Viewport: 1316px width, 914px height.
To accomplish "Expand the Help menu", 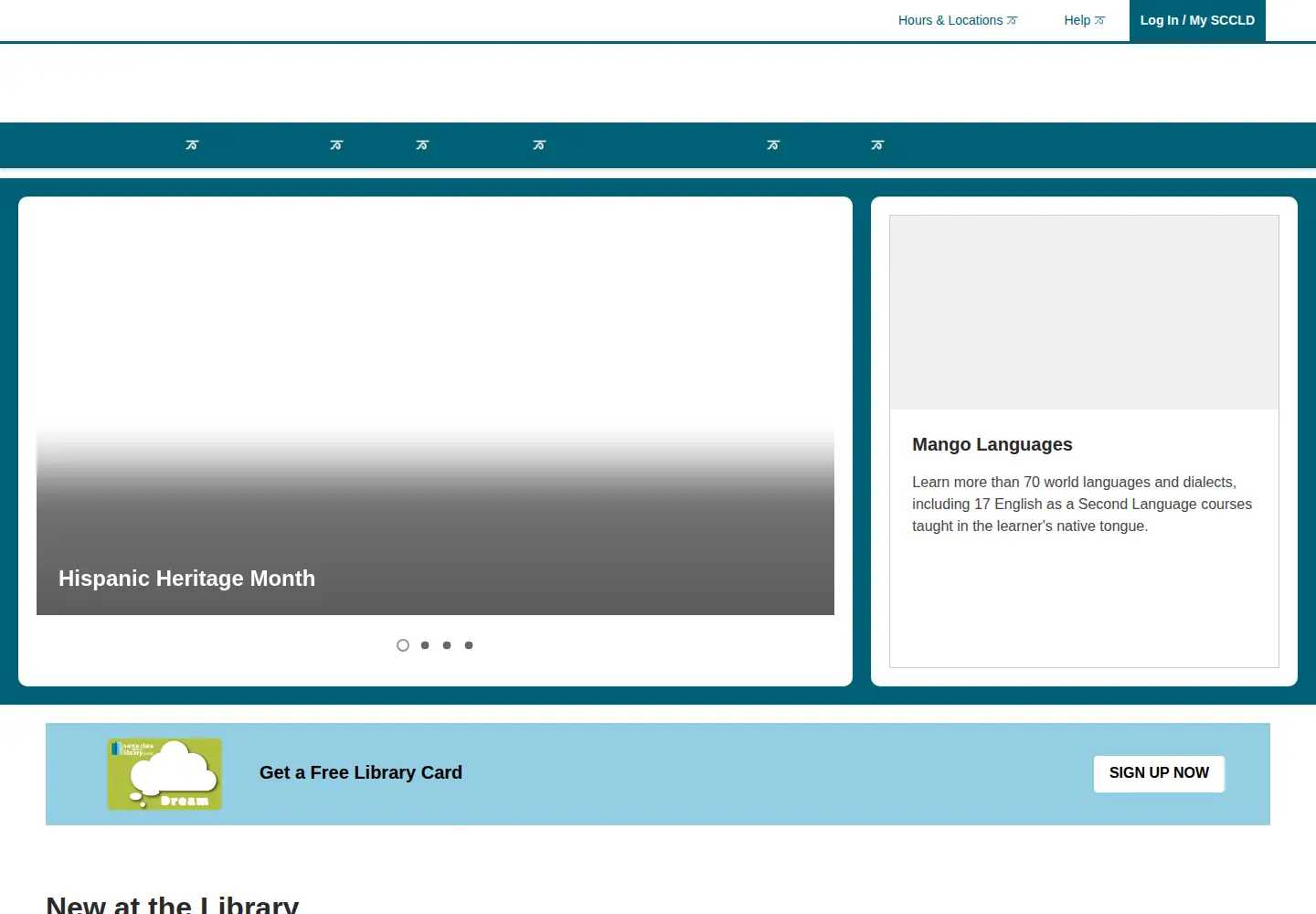I will coord(1084,20).
